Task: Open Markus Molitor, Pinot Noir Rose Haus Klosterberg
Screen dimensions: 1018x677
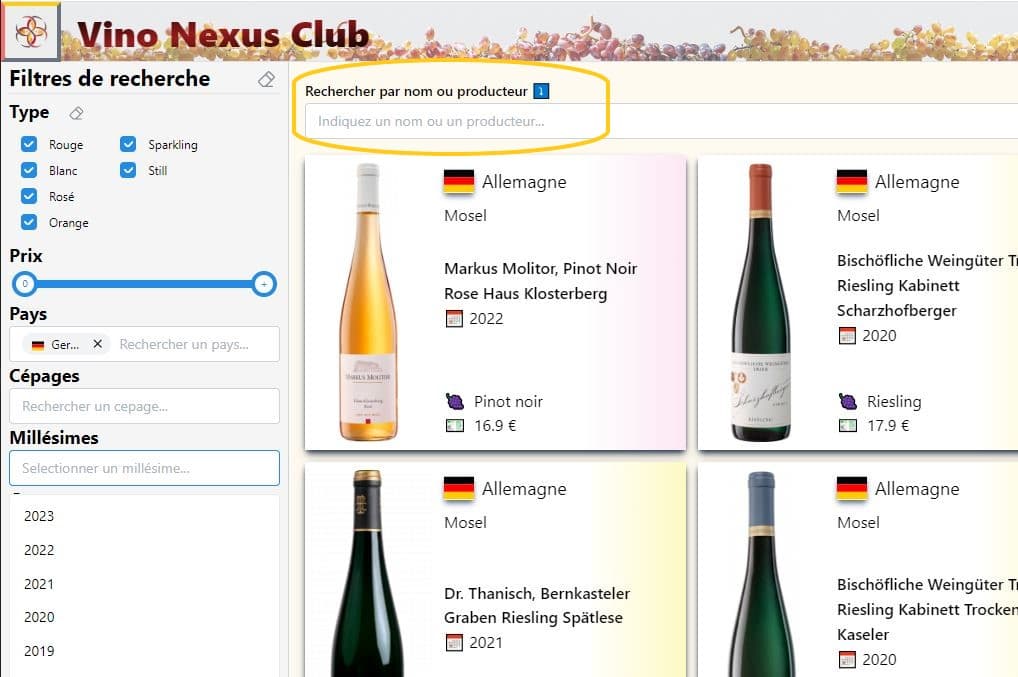Action: tap(540, 281)
